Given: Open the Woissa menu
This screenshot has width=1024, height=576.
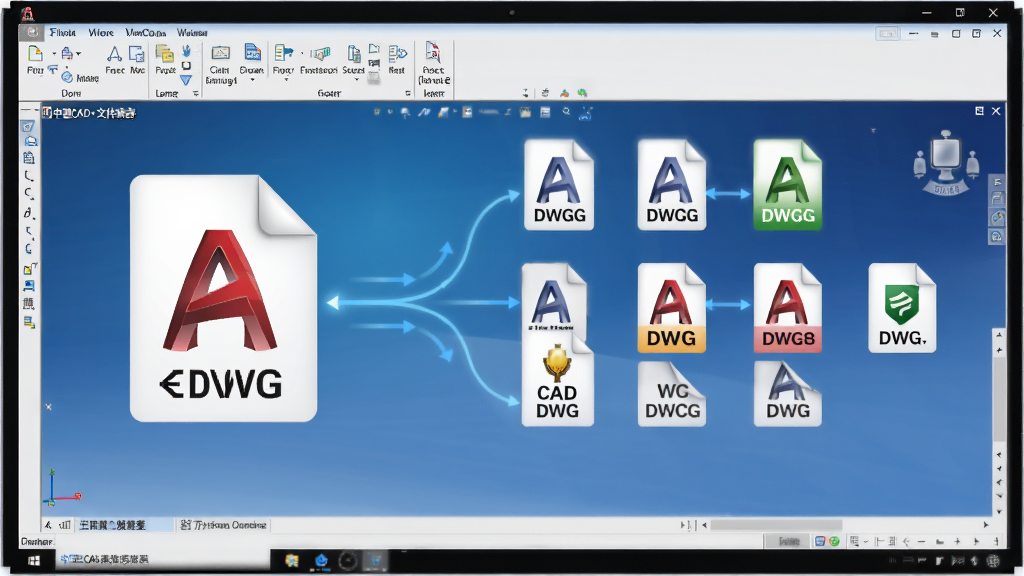Looking at the screenshot, I should [x=192, y=33].
